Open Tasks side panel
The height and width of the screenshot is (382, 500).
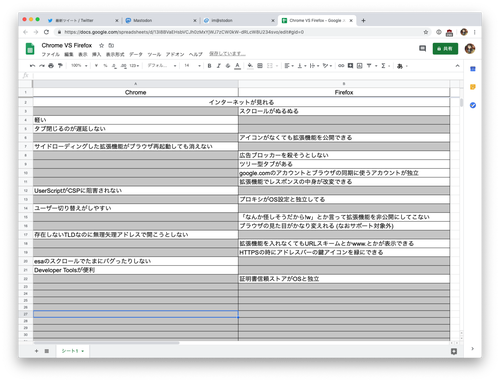click(x=473, y=105)
